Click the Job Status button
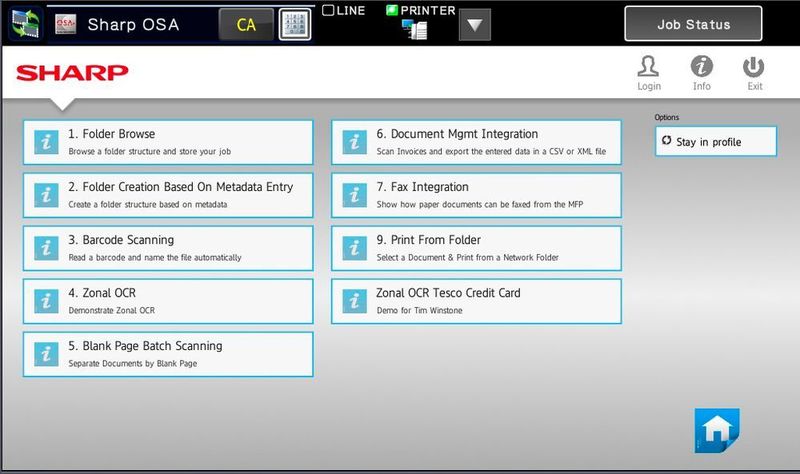Image resolution: width=800 pixels, height=474 pixels. pyautogui.click(x=693, y=24)
